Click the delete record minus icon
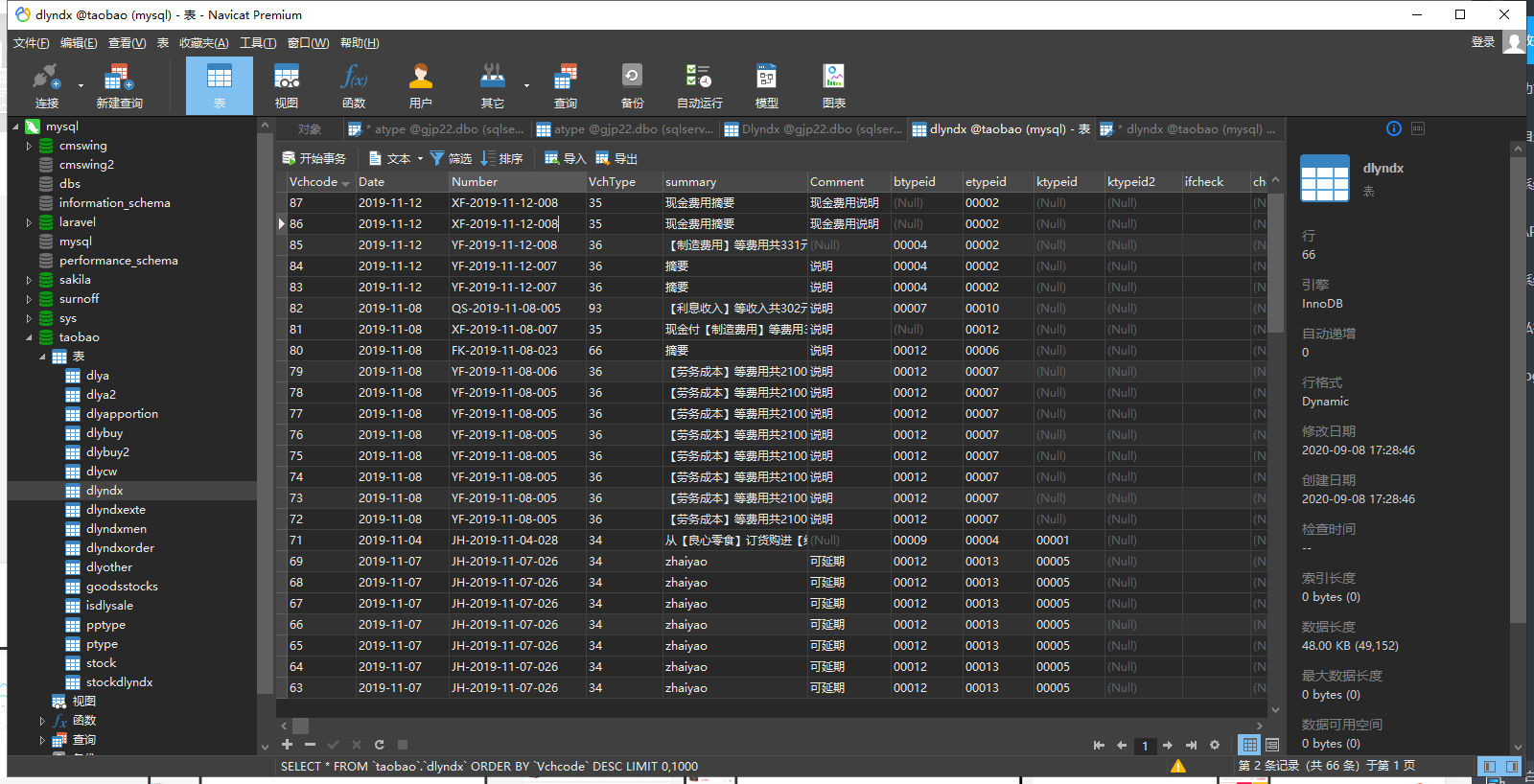The image size is (1534, 784). tap(310, 745)
